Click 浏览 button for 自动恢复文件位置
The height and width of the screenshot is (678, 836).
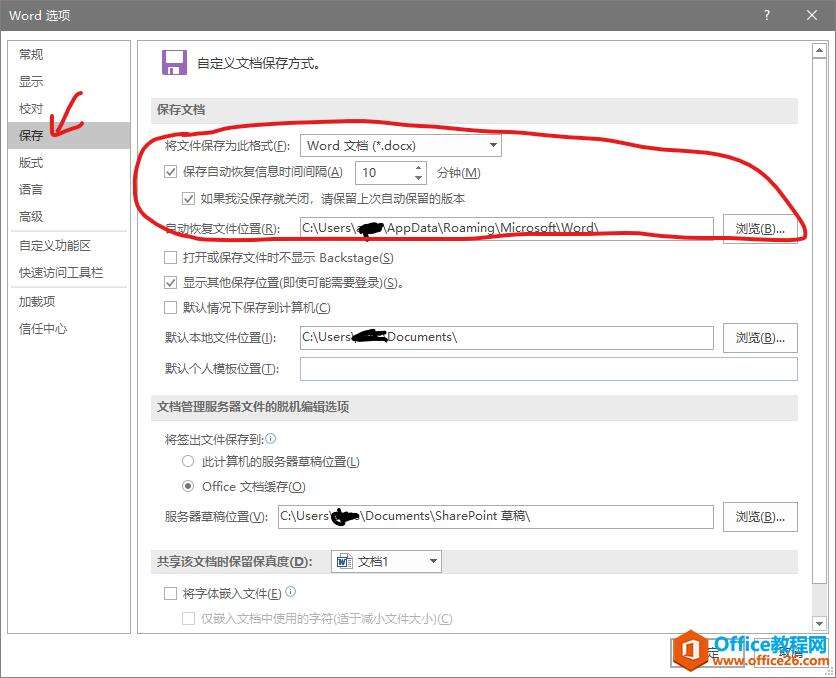(760, 229)
